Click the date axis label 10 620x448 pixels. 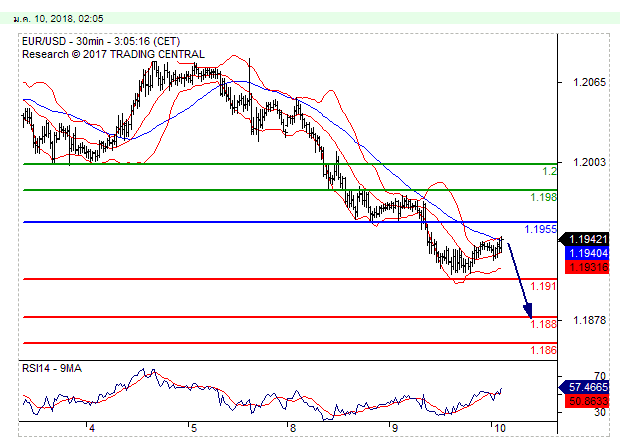[x=500, y=428]
